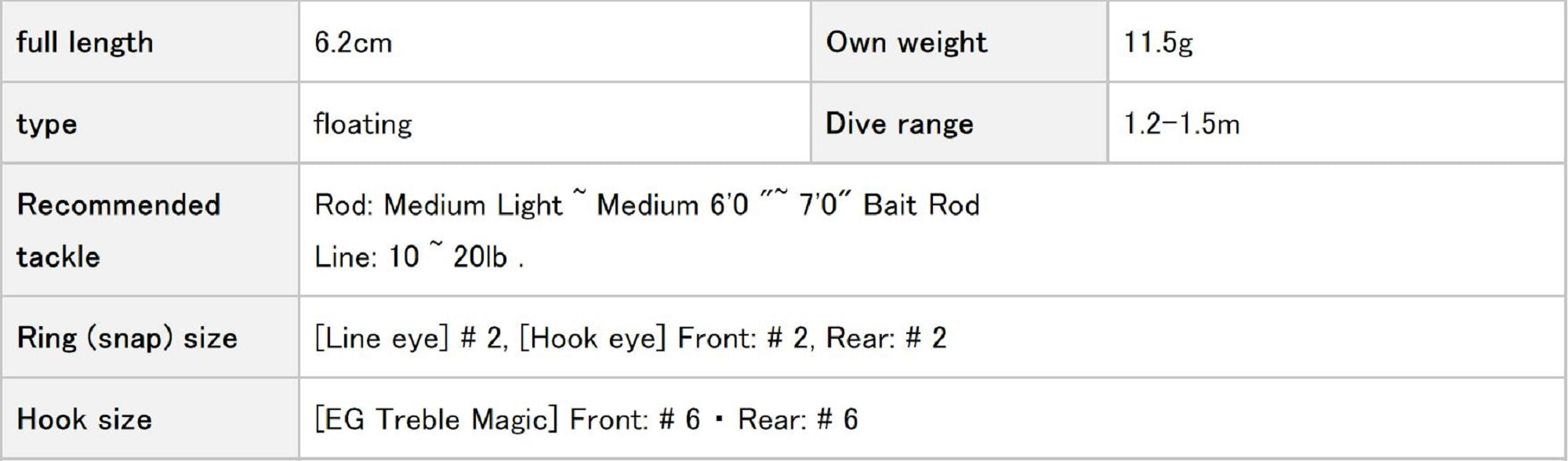Click the "Rod: Medium Light" text
The image size is (1568, 461).
tap(438, 205)
